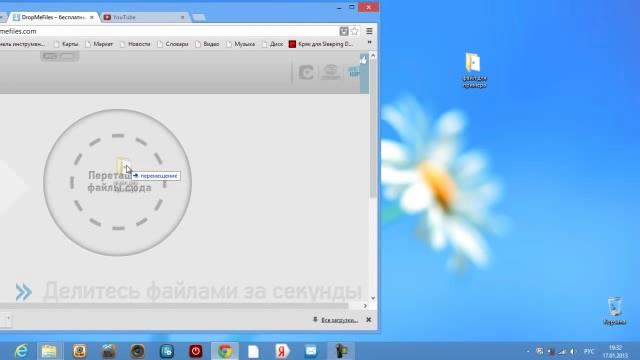
Task: Open the Action Center flag tray icon
Action: 539,351
